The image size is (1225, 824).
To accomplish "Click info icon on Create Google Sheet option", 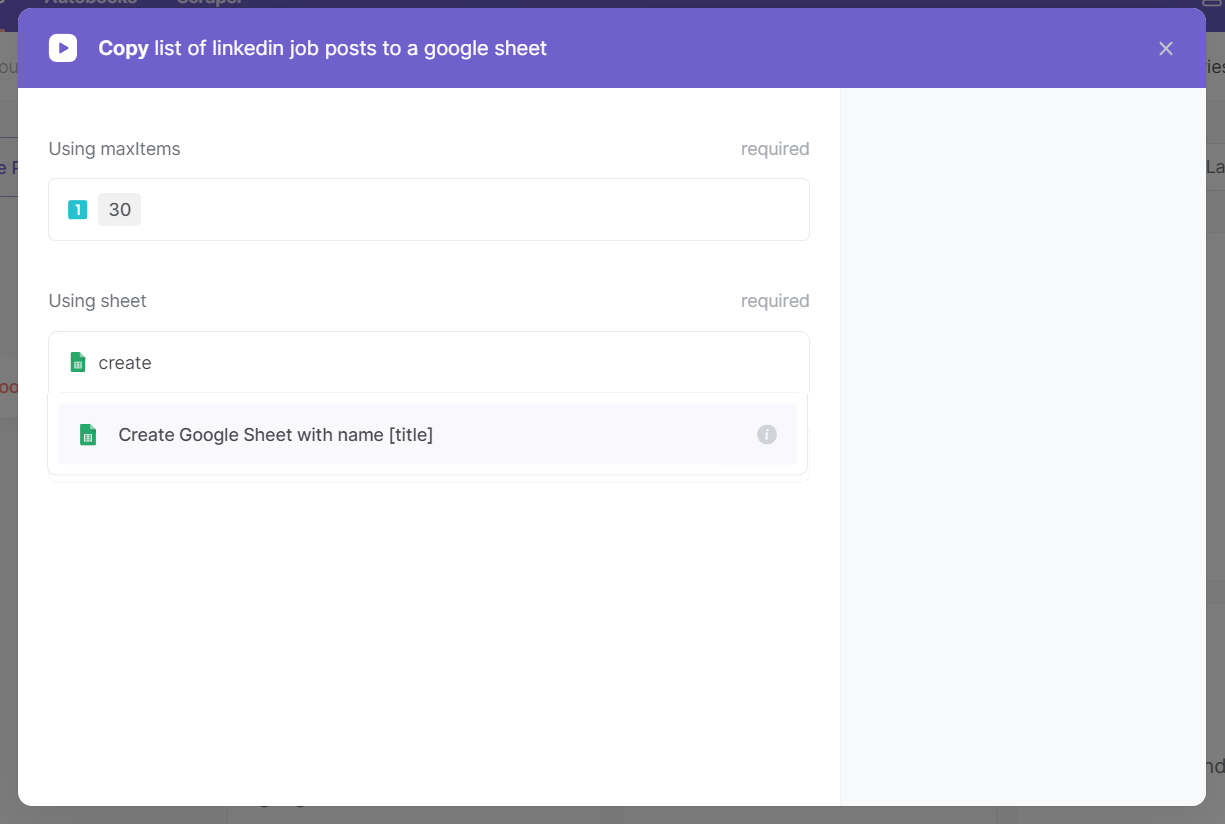I will click(x=766, y=435).
